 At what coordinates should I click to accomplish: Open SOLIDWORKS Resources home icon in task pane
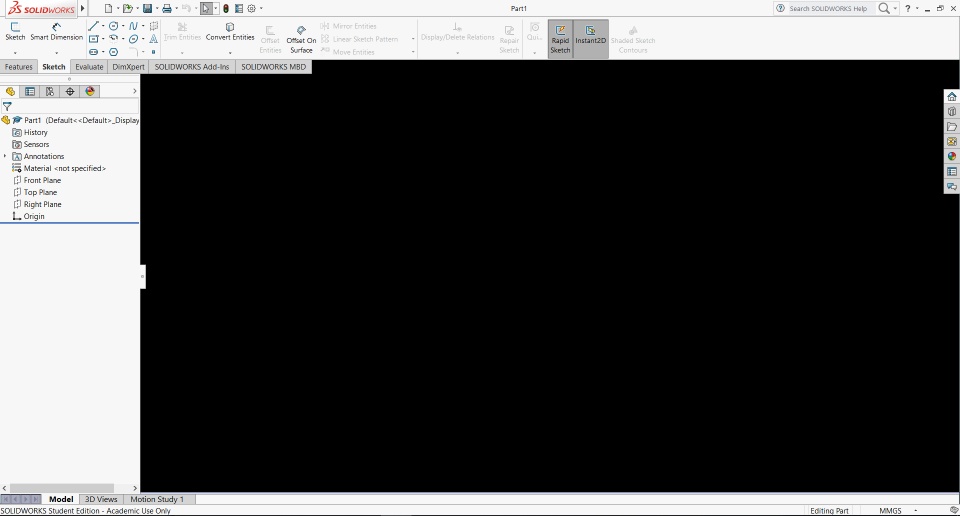(x=951, y=97)
